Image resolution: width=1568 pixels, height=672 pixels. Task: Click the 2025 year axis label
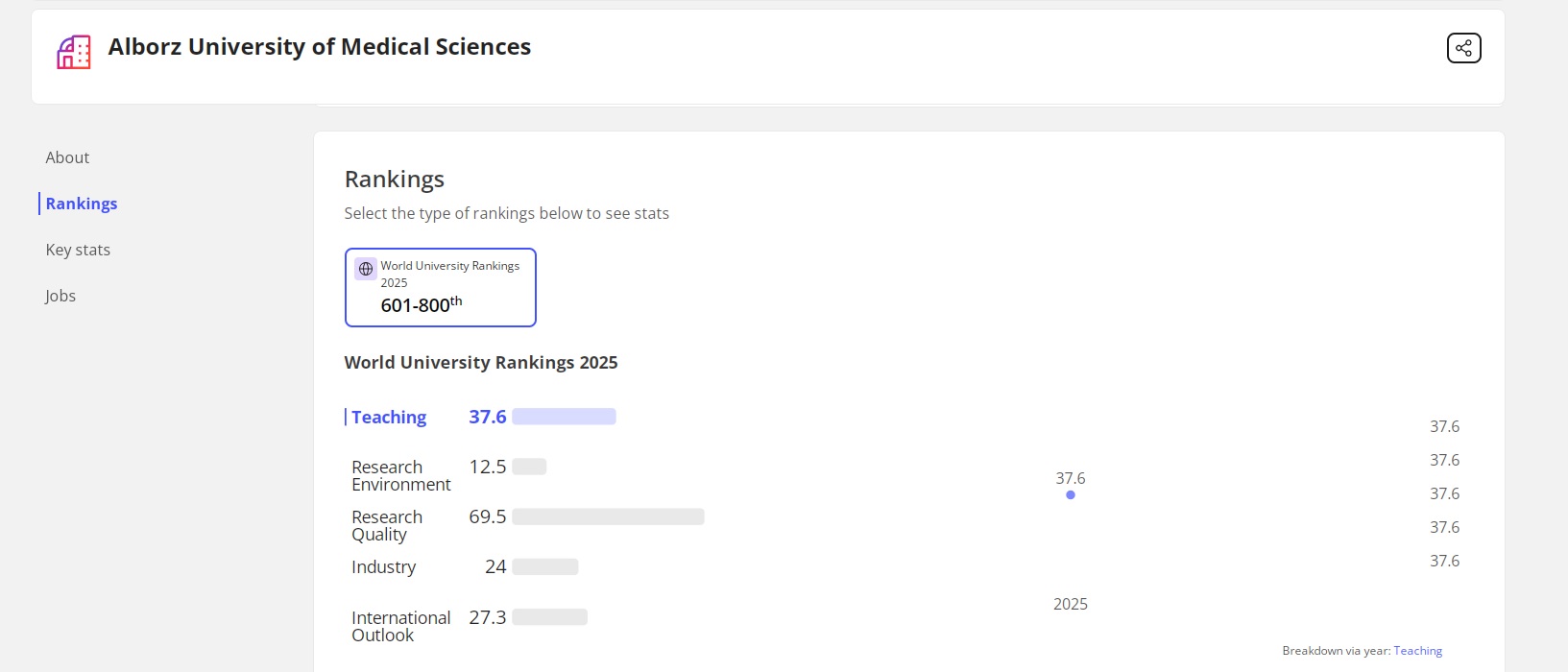tap(1070, 604)
